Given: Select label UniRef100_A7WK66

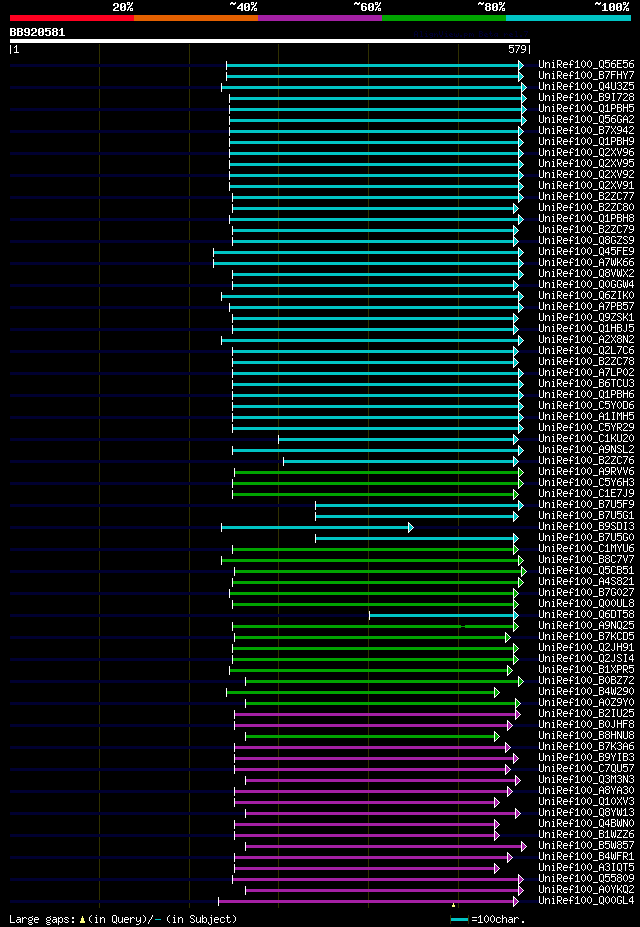Looking at the screenshot, I should coord(586,262).
